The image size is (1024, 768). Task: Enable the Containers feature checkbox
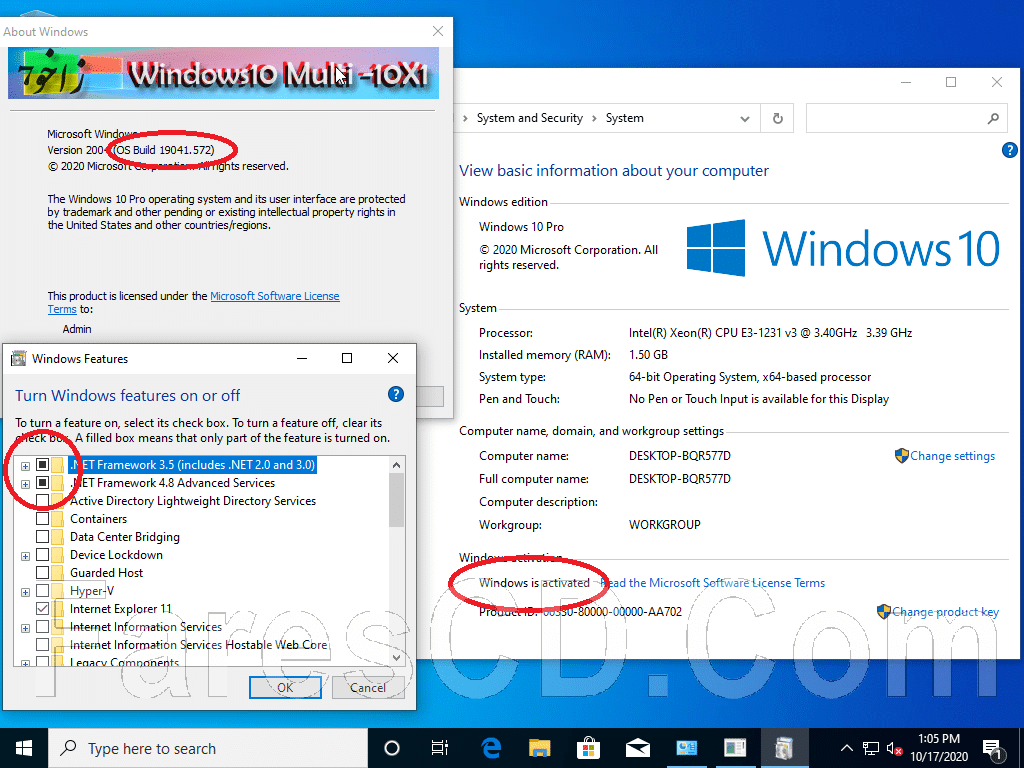point(42,519)
